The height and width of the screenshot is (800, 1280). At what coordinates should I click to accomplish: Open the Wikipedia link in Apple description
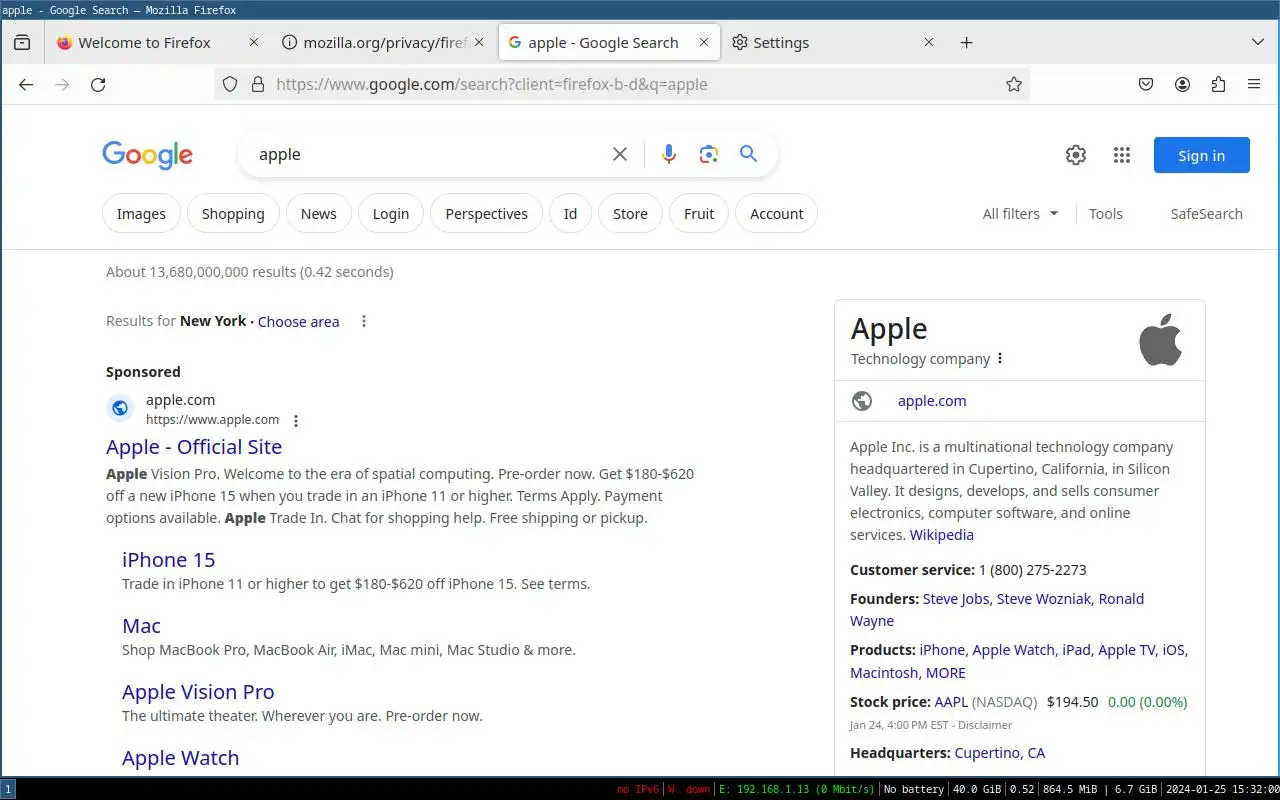[x=941, y=535]
